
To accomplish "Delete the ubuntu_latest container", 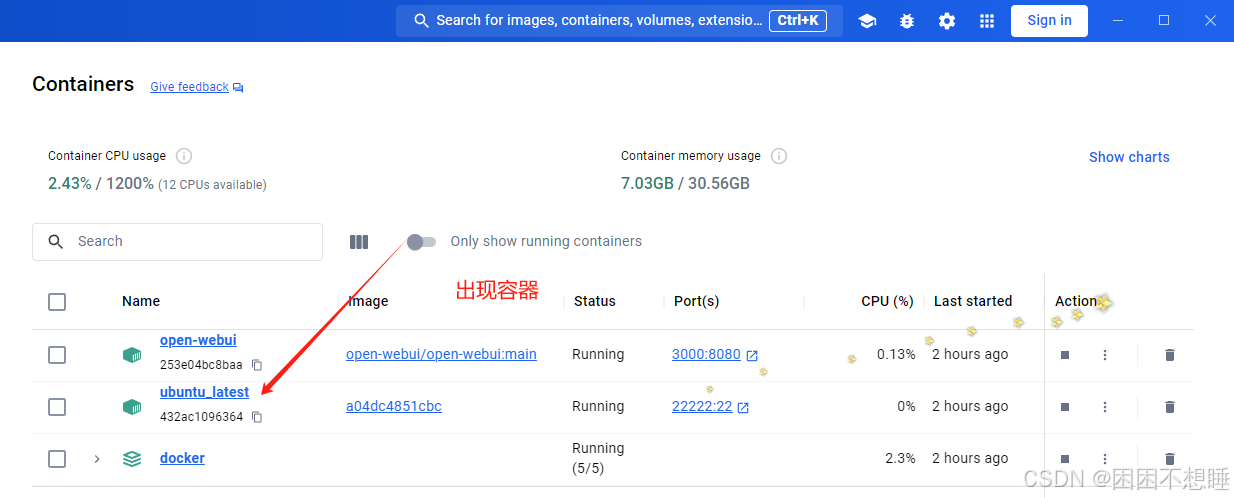I will 1170,406.
